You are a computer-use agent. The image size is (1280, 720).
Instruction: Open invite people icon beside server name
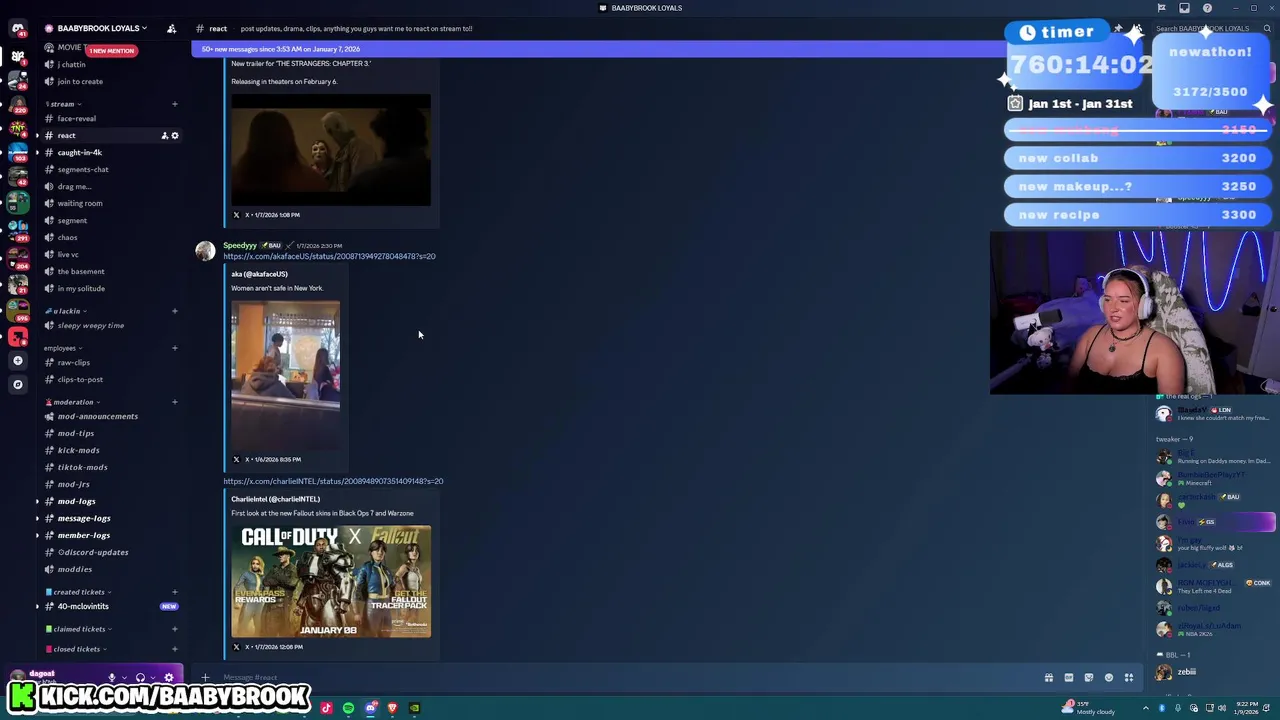pos(171,28)
